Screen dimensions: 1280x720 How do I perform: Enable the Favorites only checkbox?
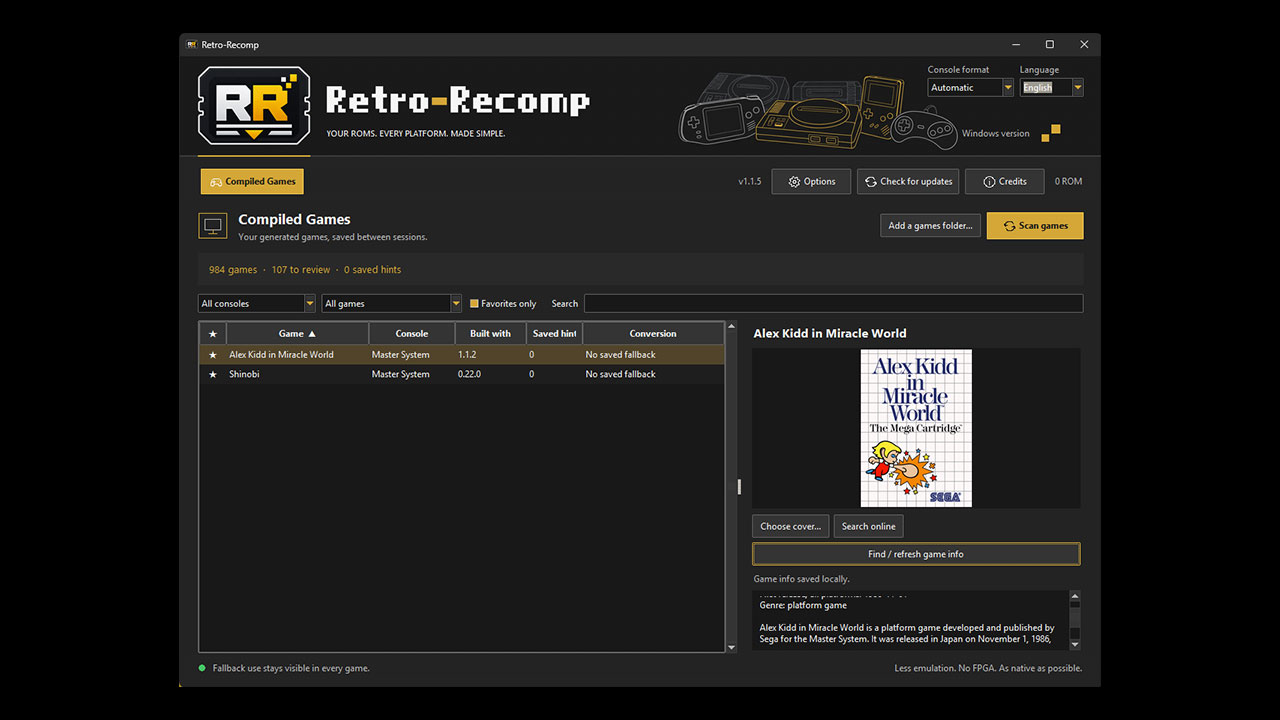(x=474, y=304)
